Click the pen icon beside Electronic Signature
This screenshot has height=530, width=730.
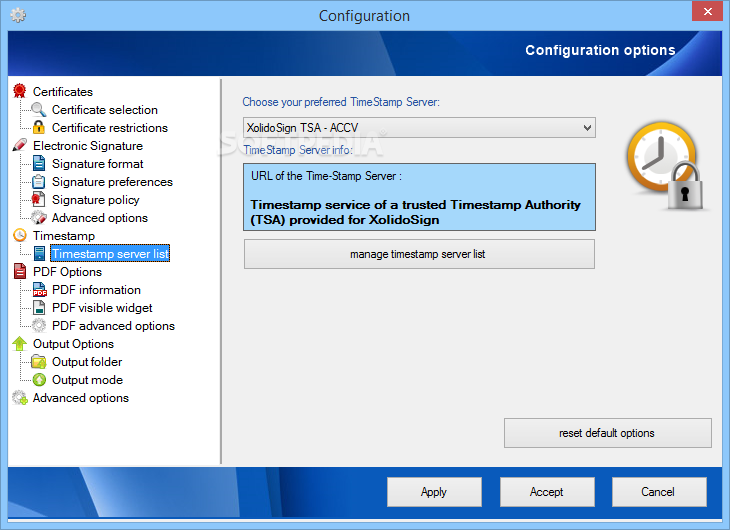pyautogui.click(x=20, y=145)
